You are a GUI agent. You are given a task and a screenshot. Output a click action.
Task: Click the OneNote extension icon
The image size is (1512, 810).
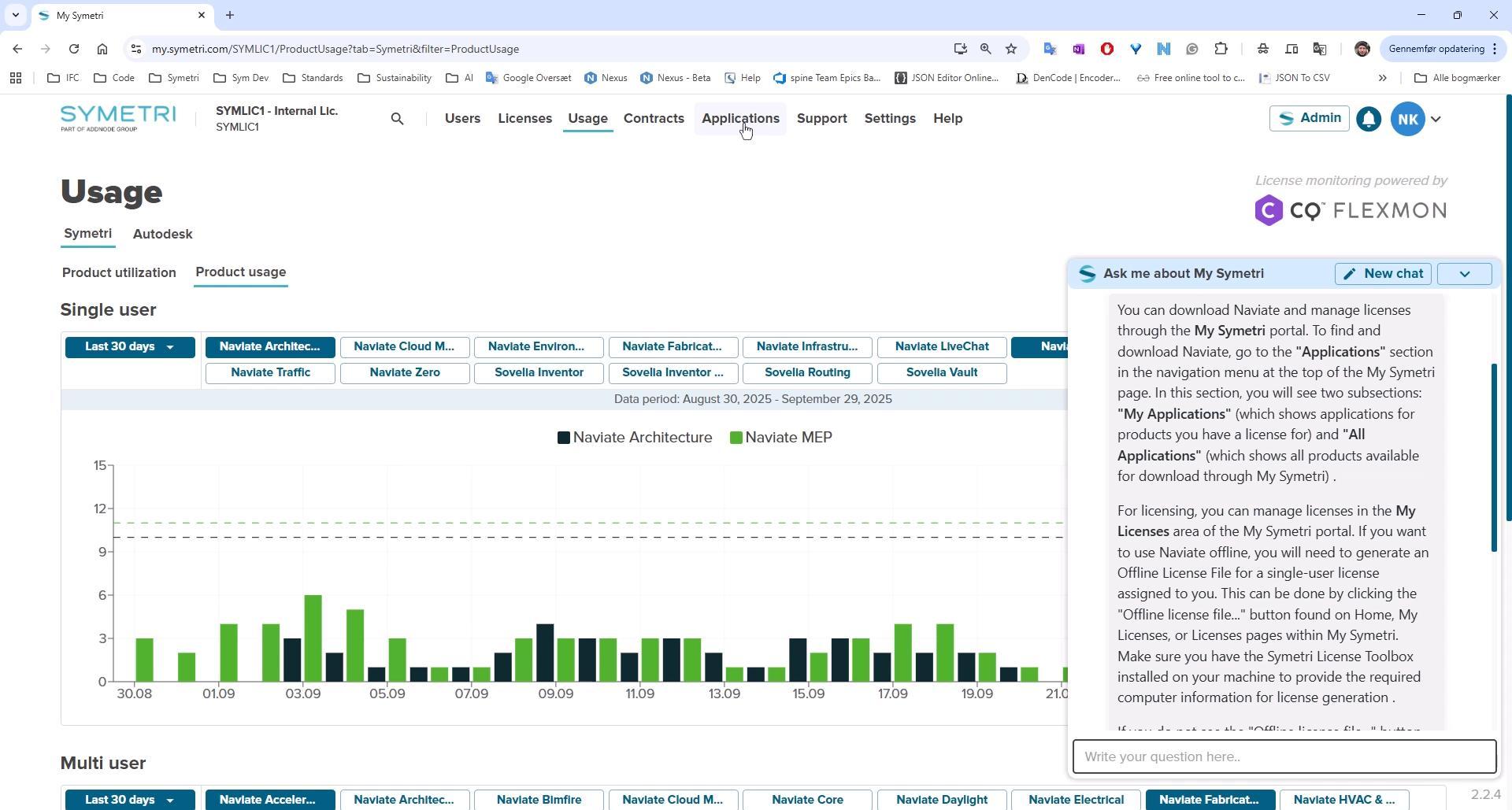point(1078,49)
